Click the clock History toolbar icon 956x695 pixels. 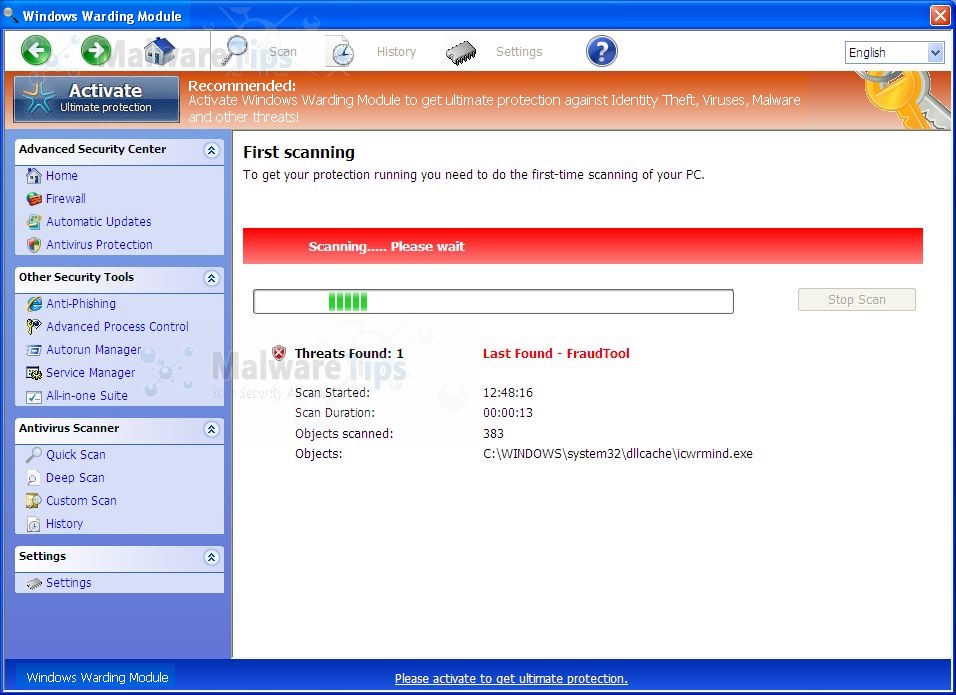(x=341, y=52)
